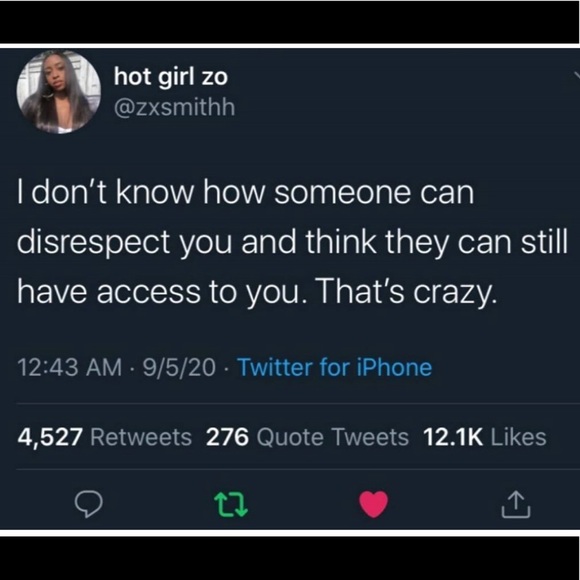The width and height of the screenshot is (580, 580).
Task: Tap the display name hot girl zo
Action: pyautogui.click(x=171, y=78)
